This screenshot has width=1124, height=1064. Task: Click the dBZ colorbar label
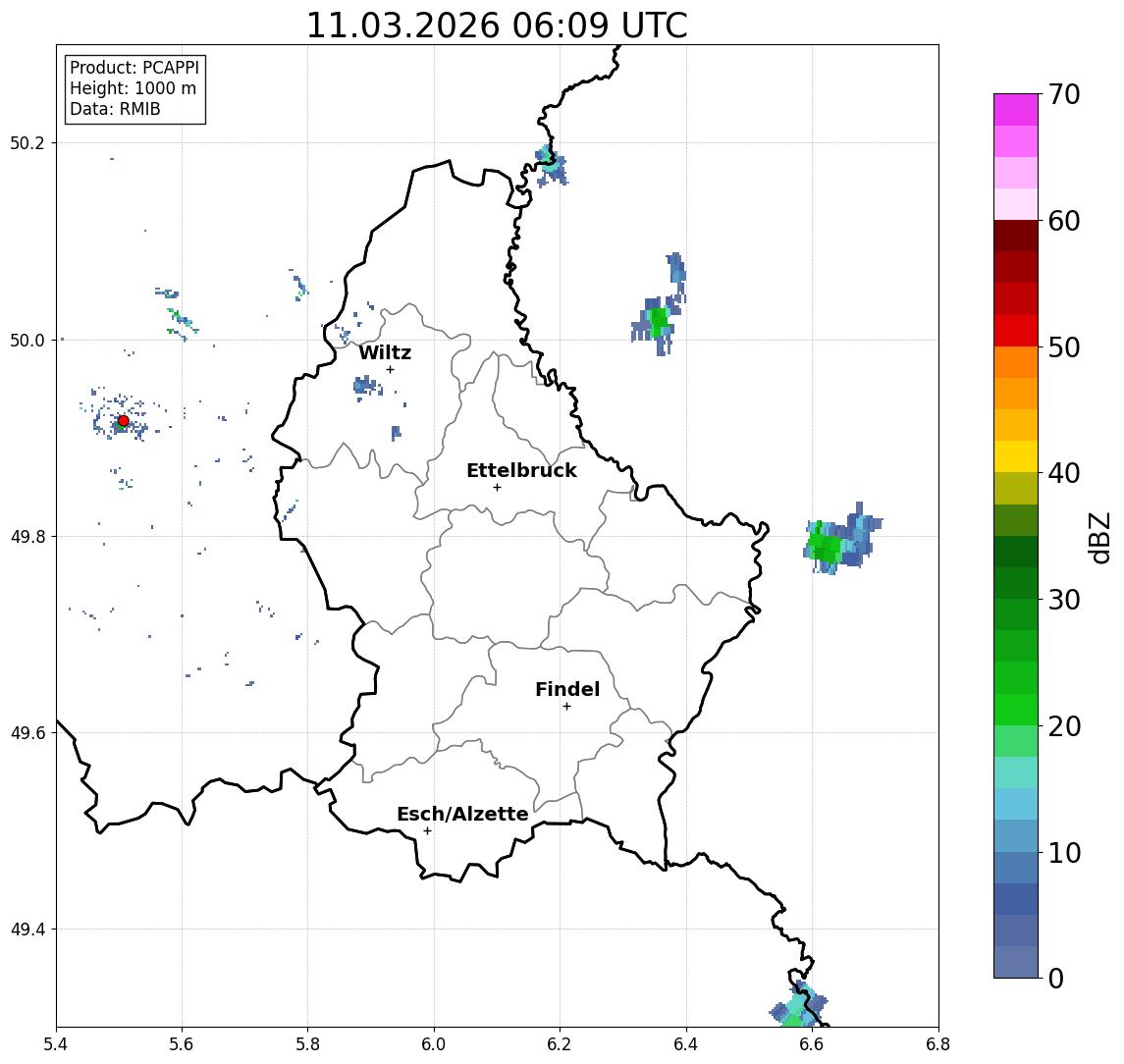(1098, 538)
